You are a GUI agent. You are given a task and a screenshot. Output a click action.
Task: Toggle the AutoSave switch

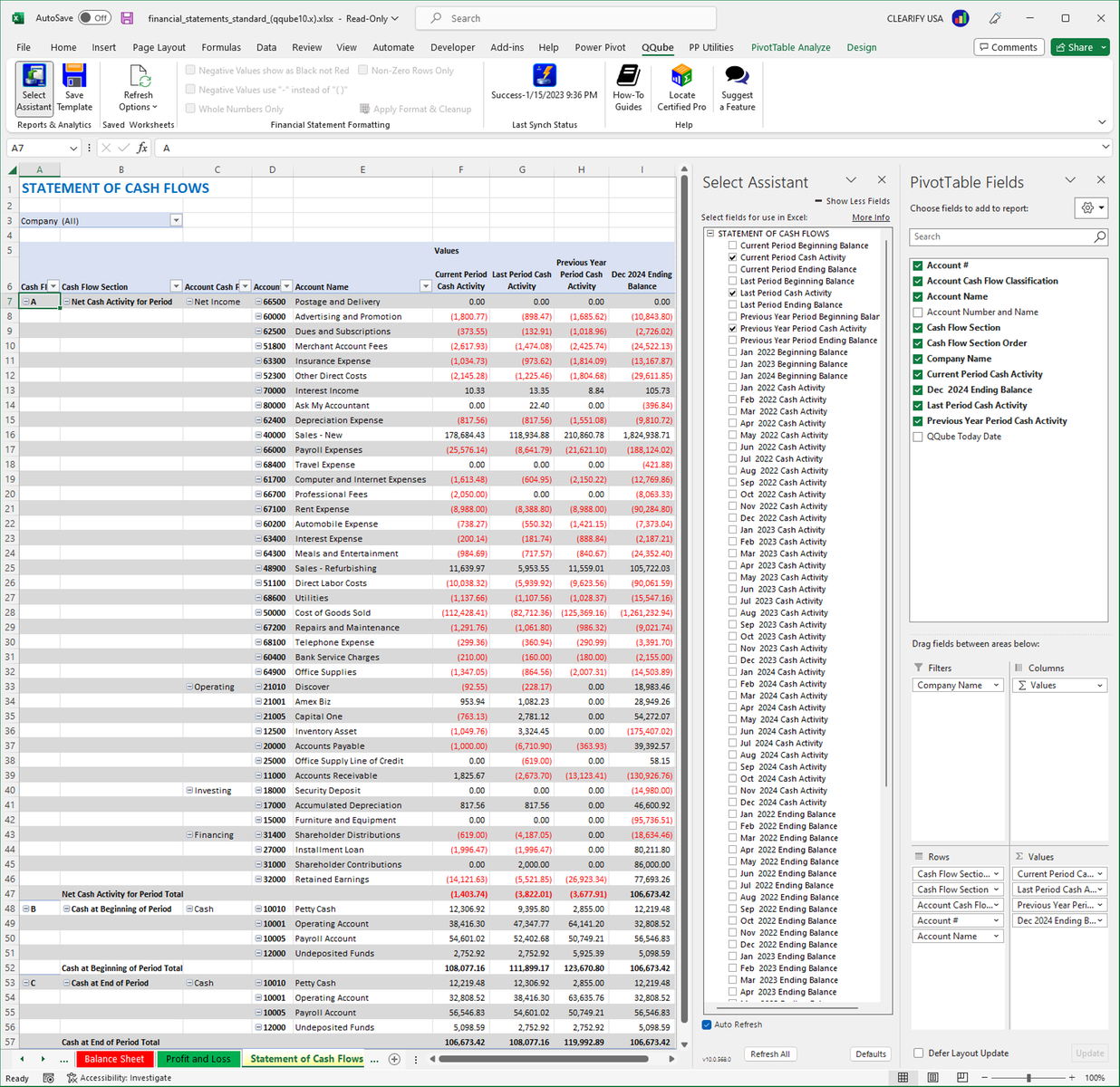coord(94,18)
